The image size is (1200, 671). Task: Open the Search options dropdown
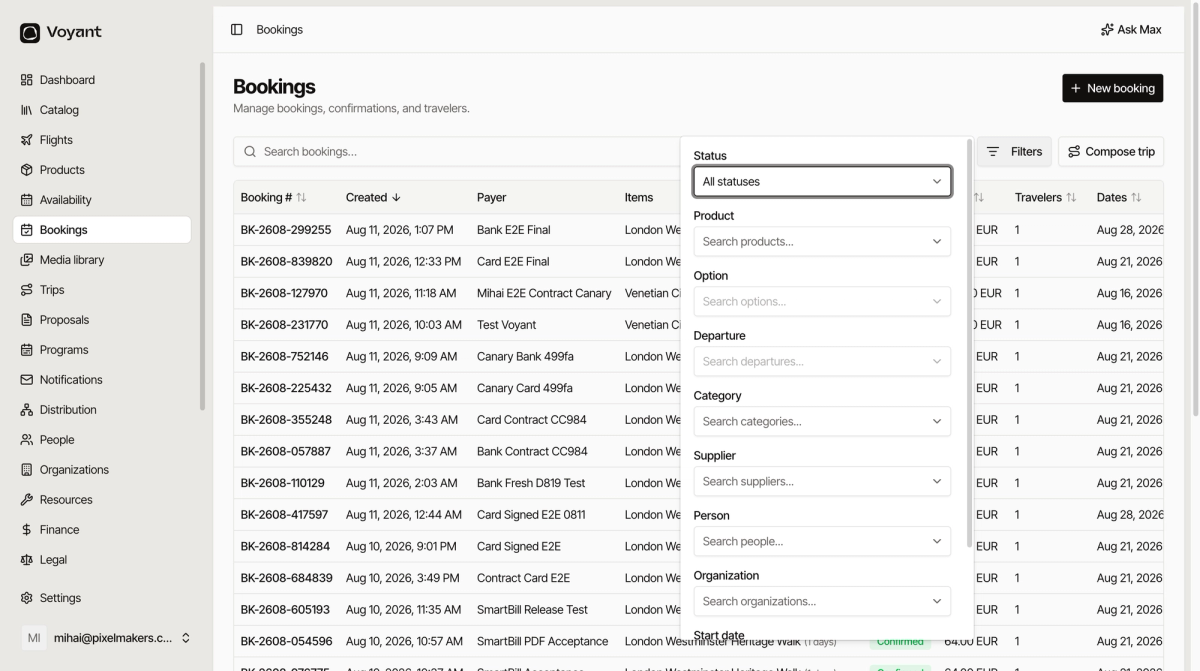[x=822, y=302]
